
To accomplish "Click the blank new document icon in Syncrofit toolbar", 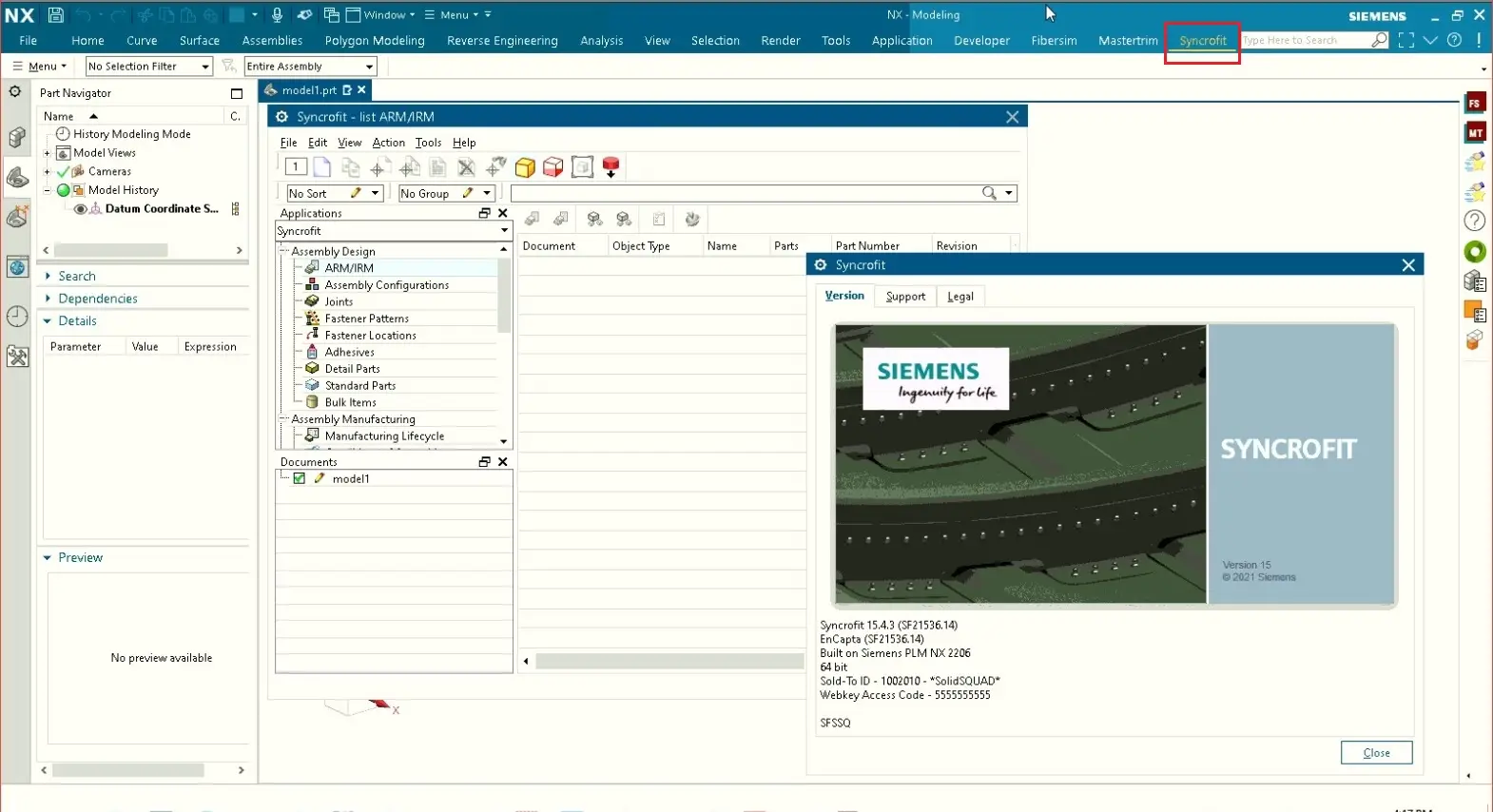I will click(x=322, y=168).
